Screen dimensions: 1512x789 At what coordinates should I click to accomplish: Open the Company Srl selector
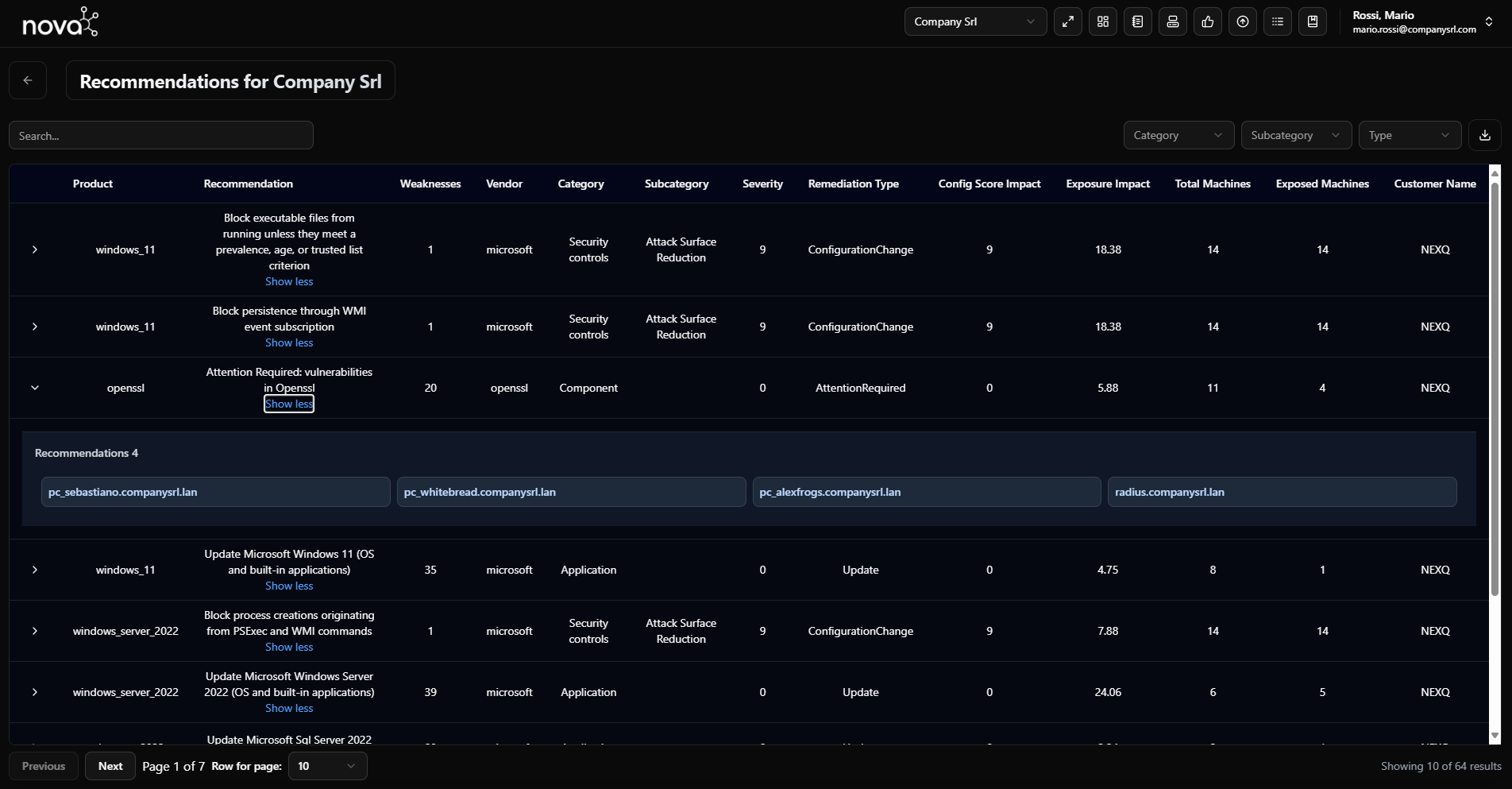point(974,22)
